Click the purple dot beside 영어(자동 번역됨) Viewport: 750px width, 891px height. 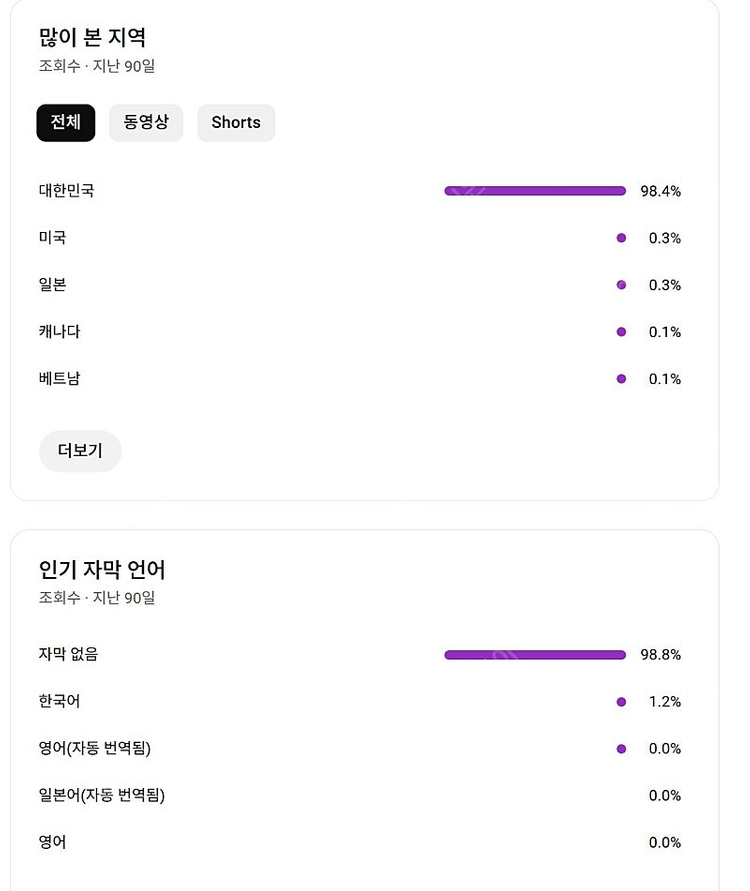(620, 748)
